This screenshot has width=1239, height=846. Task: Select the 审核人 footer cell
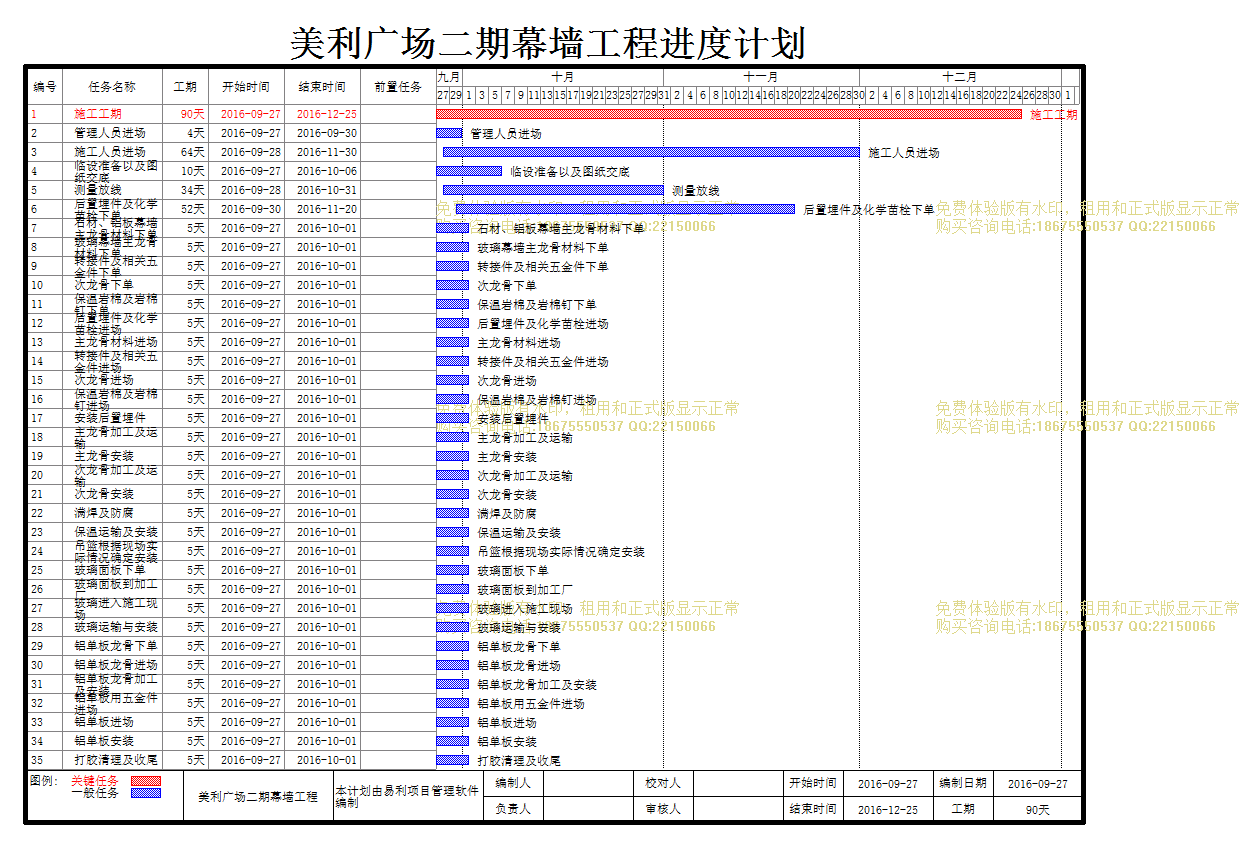point(663,809)
